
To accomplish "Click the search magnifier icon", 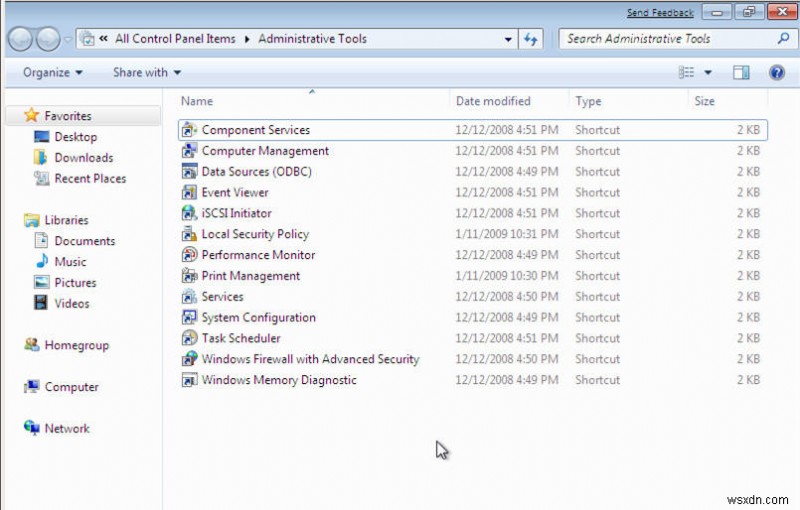I will click(784, 38).
